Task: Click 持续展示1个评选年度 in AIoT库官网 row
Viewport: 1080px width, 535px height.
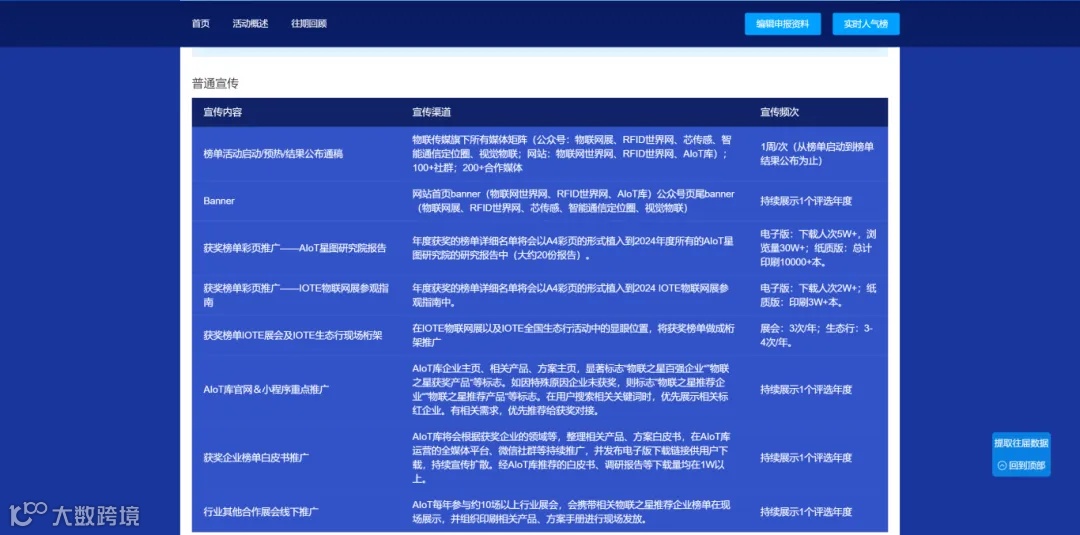Action: [x=806, y=390]
